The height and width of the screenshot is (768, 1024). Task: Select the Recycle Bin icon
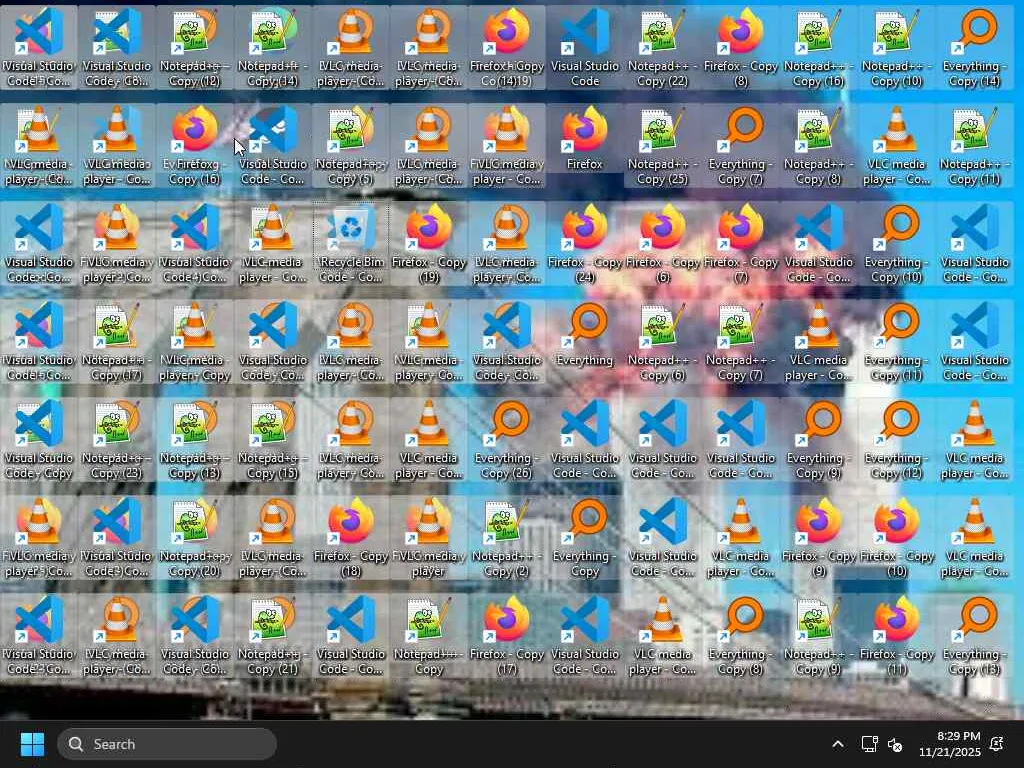click(x=351, y=237)
